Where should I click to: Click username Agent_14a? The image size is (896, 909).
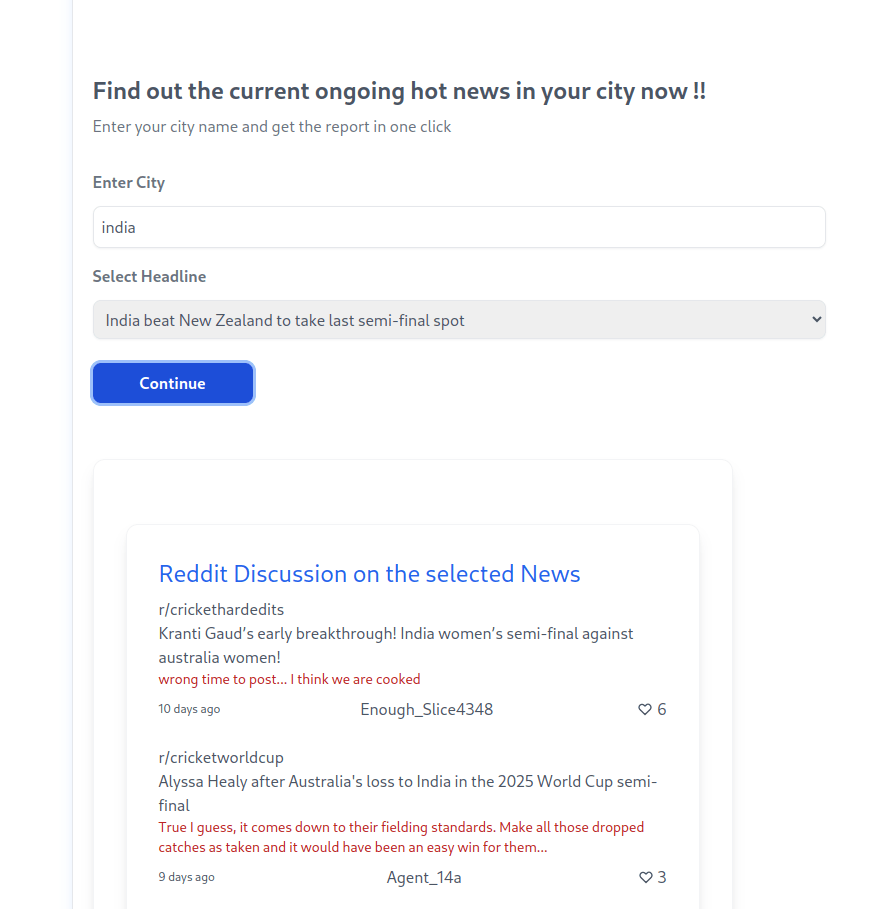(424, 877)
